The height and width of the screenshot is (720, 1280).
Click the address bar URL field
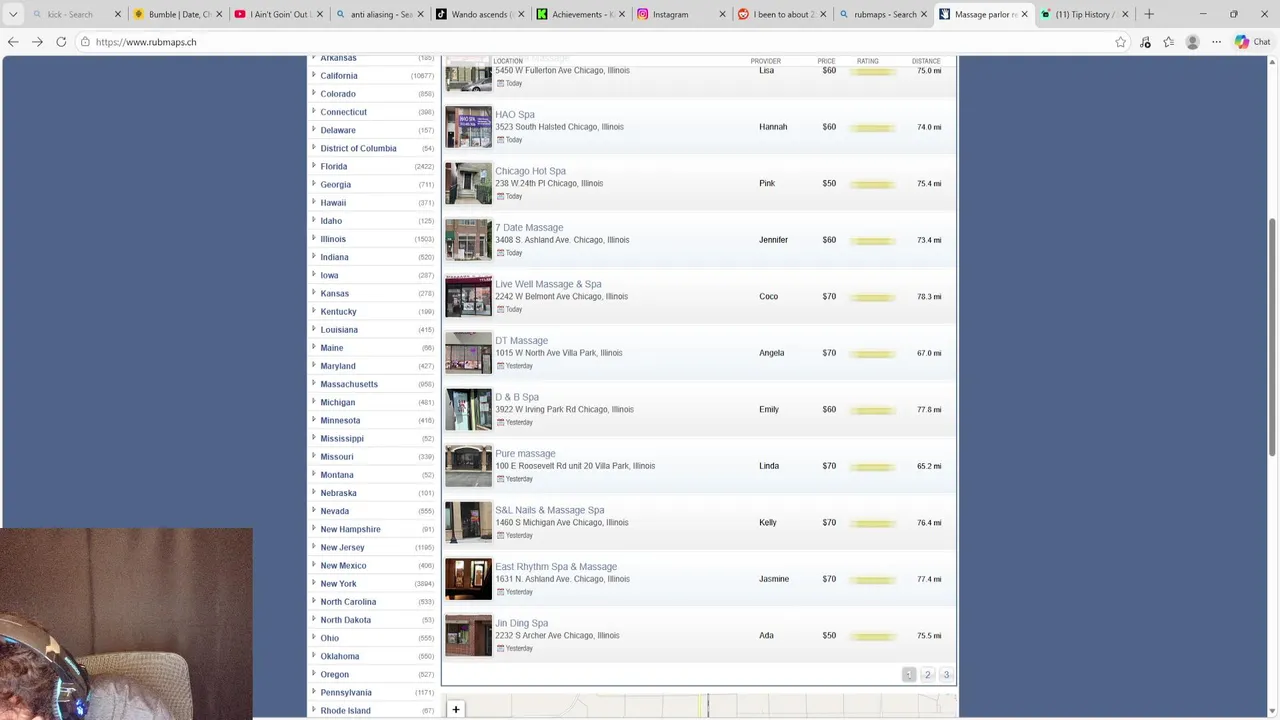coord(600,42)
